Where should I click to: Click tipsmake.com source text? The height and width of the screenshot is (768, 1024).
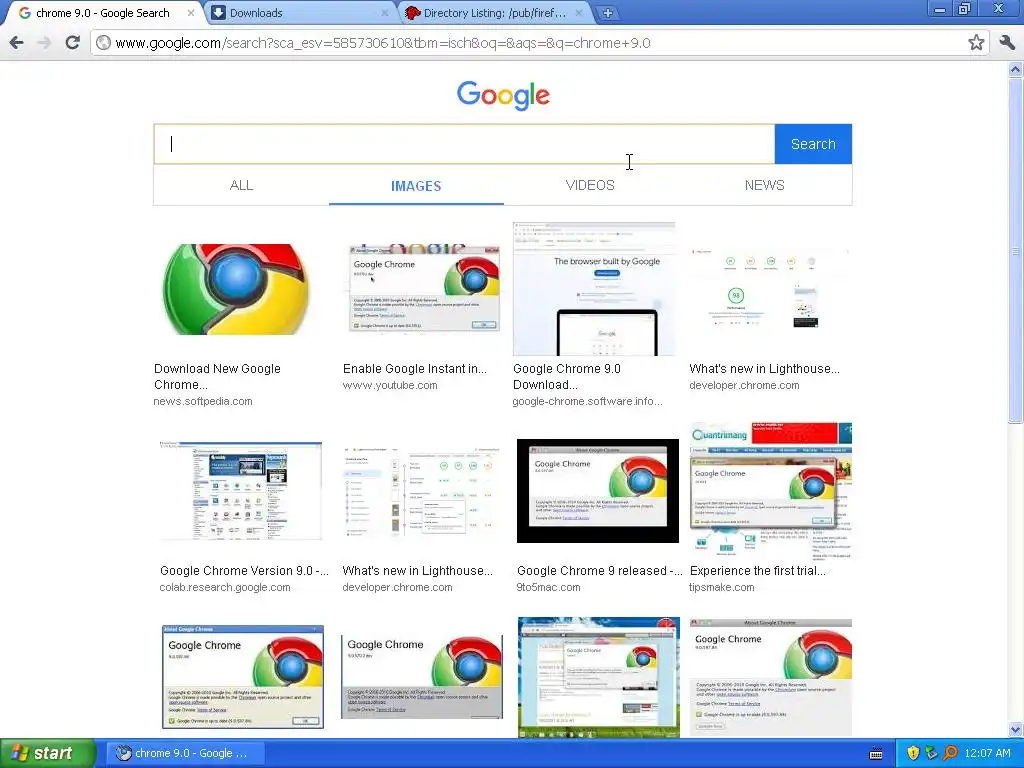tap(722, 587)
